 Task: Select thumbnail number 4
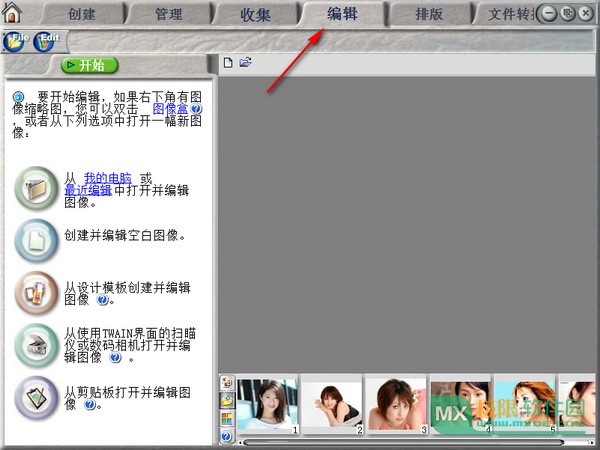[x=461, y=406]
